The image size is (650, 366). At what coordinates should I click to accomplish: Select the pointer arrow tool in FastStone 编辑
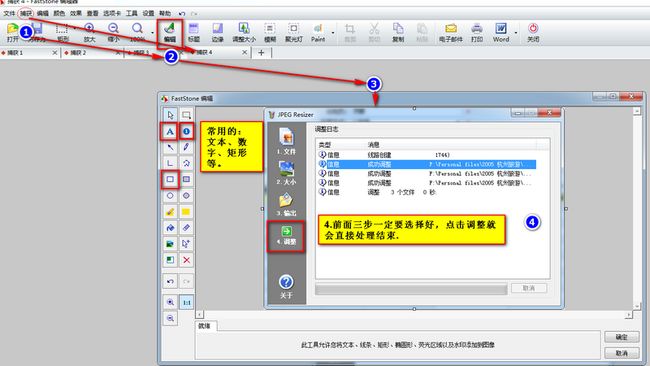[x=170, y=115]
